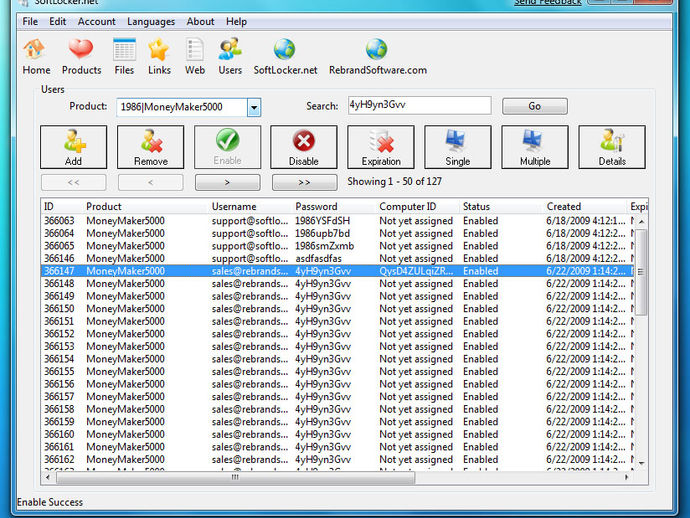Select row with ID 366150
This screenshot has width=690, height=518.
pyautogui.click(x=338, y=309)
